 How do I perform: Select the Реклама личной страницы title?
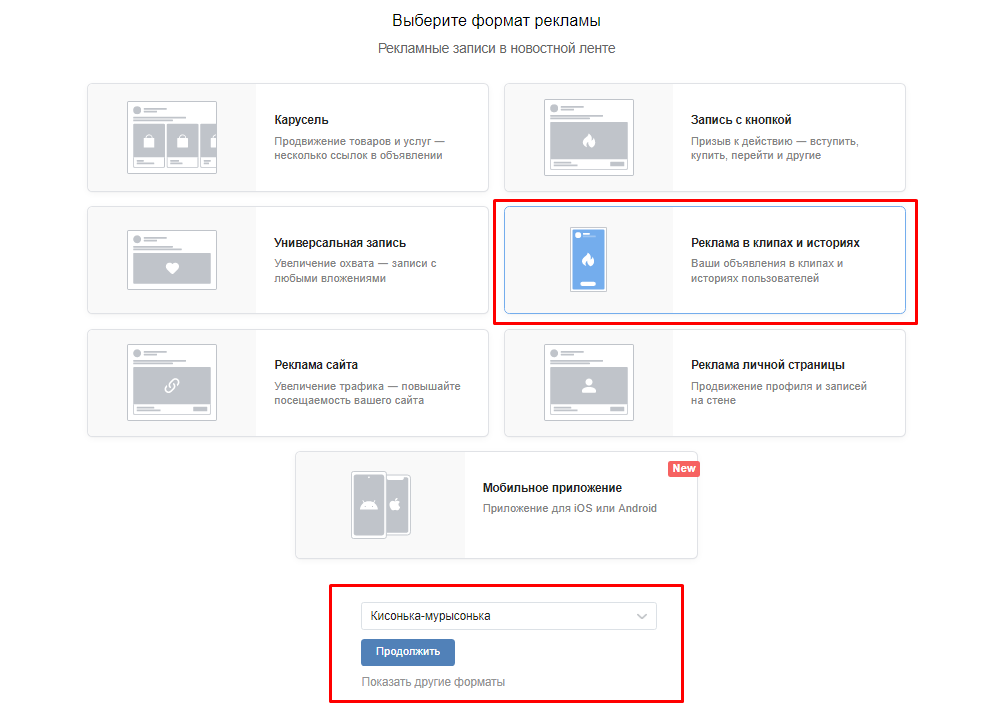(x=768, y=365)
